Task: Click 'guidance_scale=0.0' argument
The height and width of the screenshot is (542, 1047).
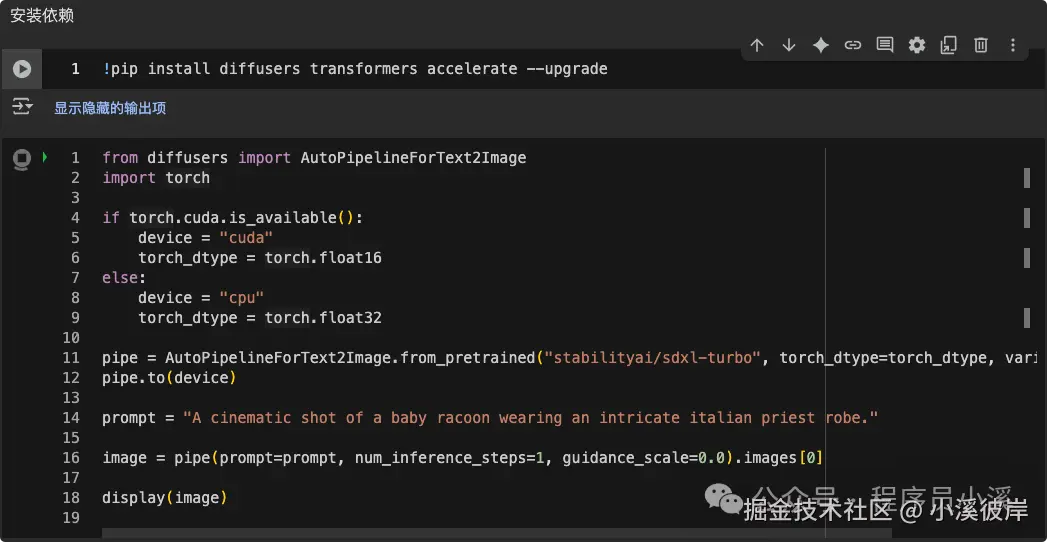Action: (644, 458)
